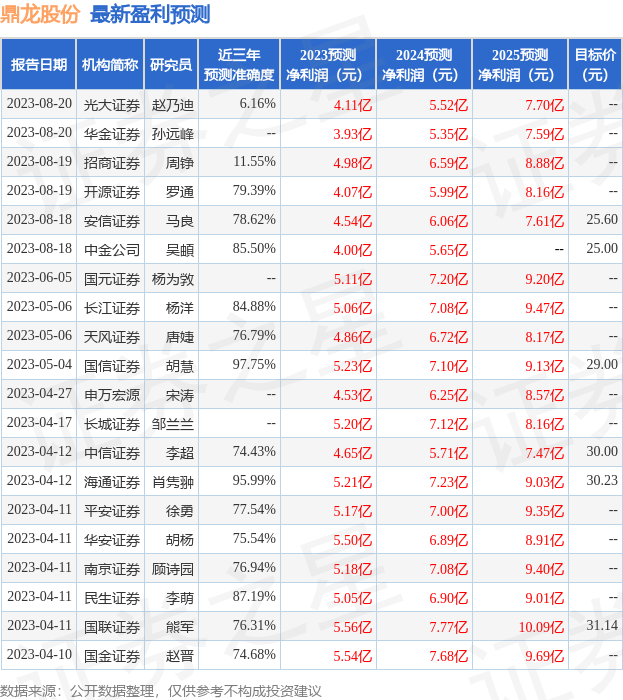Click target price 30.00
Screen dimensions: 623x700
pos(602,451)
